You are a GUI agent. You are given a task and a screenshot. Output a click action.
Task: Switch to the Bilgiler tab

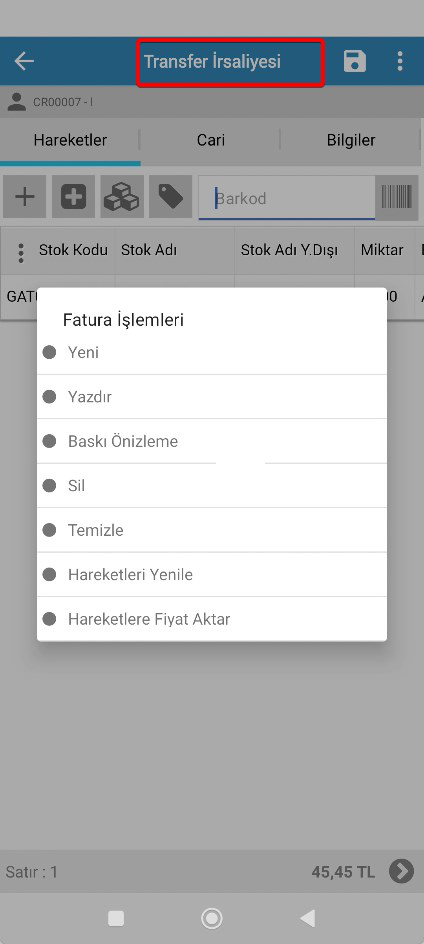coord(351,140)
